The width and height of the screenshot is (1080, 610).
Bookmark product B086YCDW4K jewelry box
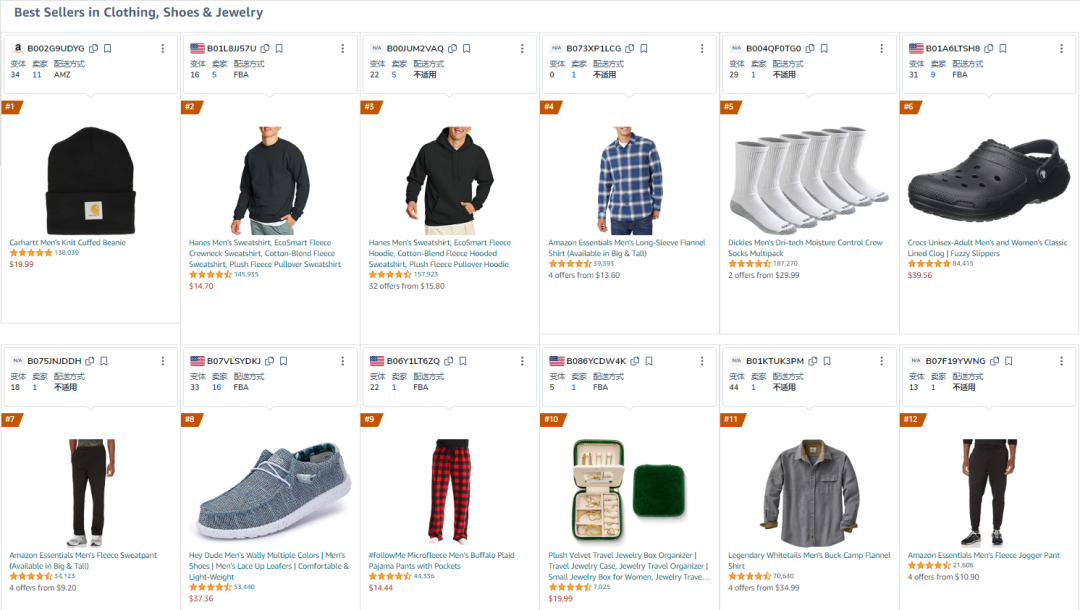coord(649,361)
